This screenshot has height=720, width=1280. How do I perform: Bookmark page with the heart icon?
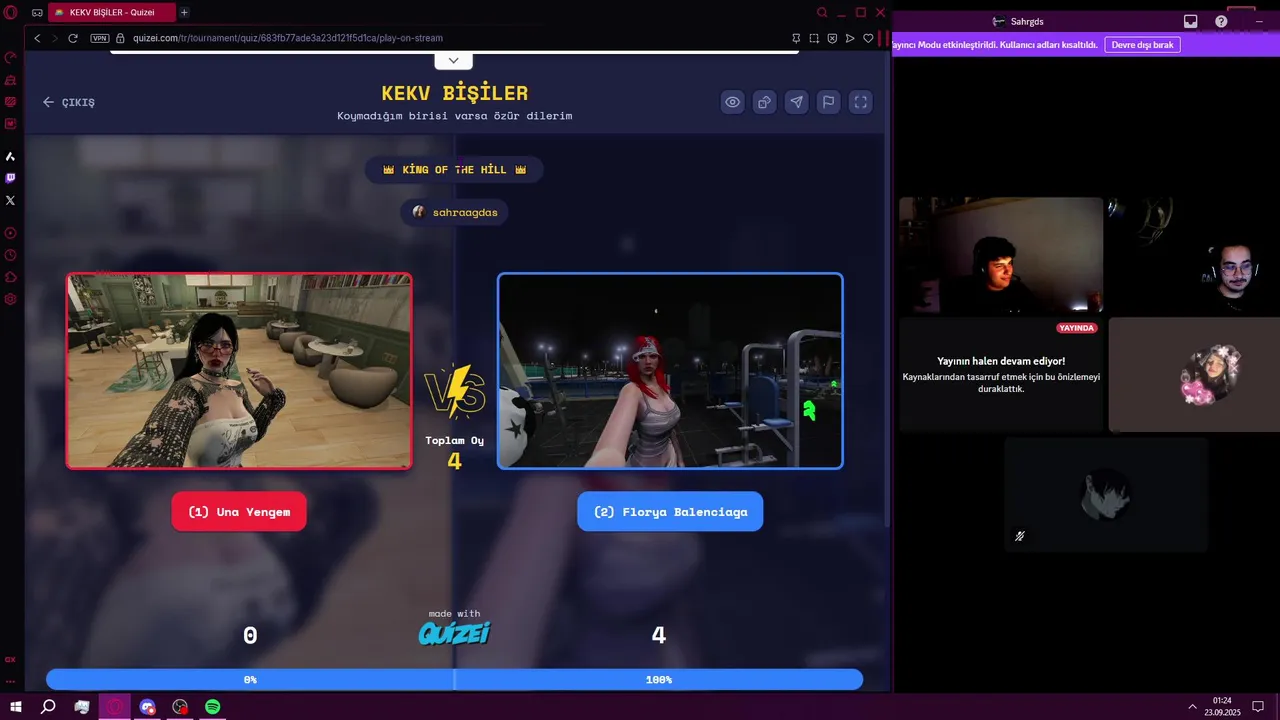tap(868, 38)
